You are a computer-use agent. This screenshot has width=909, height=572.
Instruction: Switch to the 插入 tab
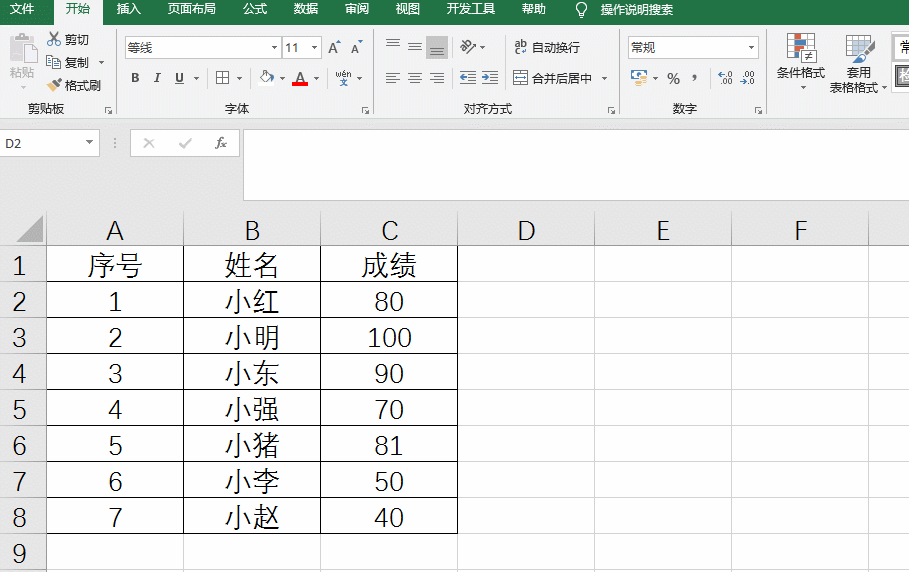[129, 9]
